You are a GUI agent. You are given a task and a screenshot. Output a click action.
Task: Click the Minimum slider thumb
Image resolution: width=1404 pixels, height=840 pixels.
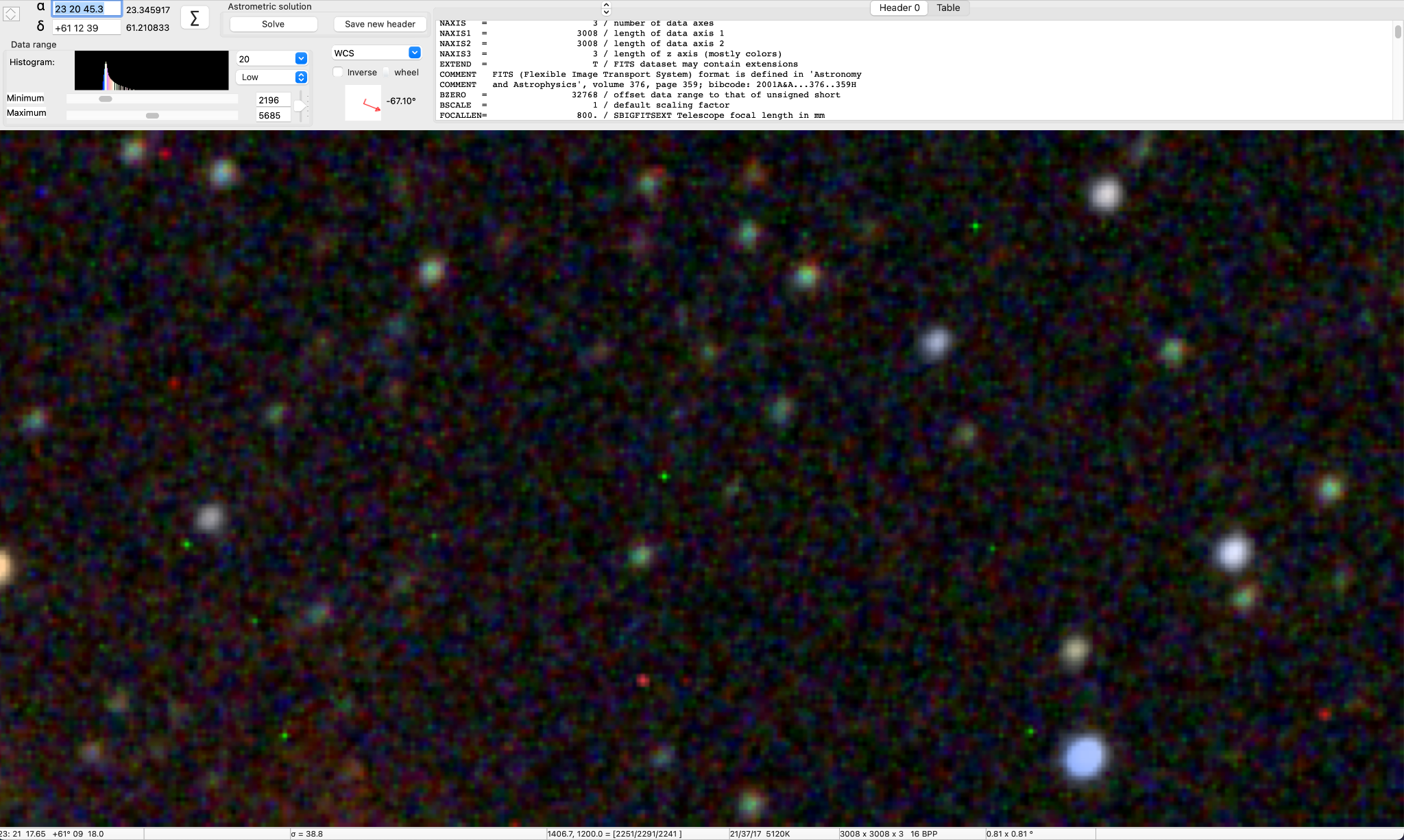tap(106, 99)
